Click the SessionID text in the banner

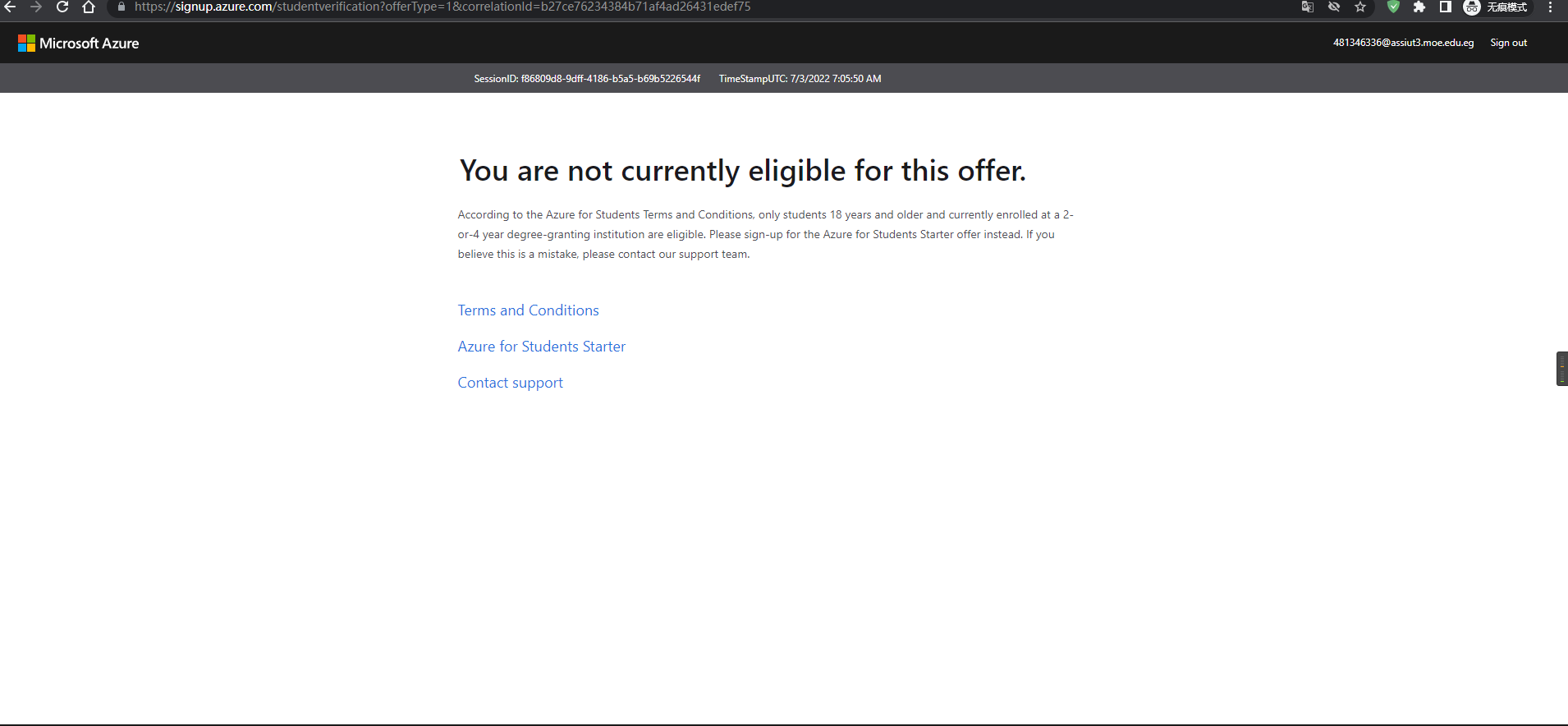point(587,79)
